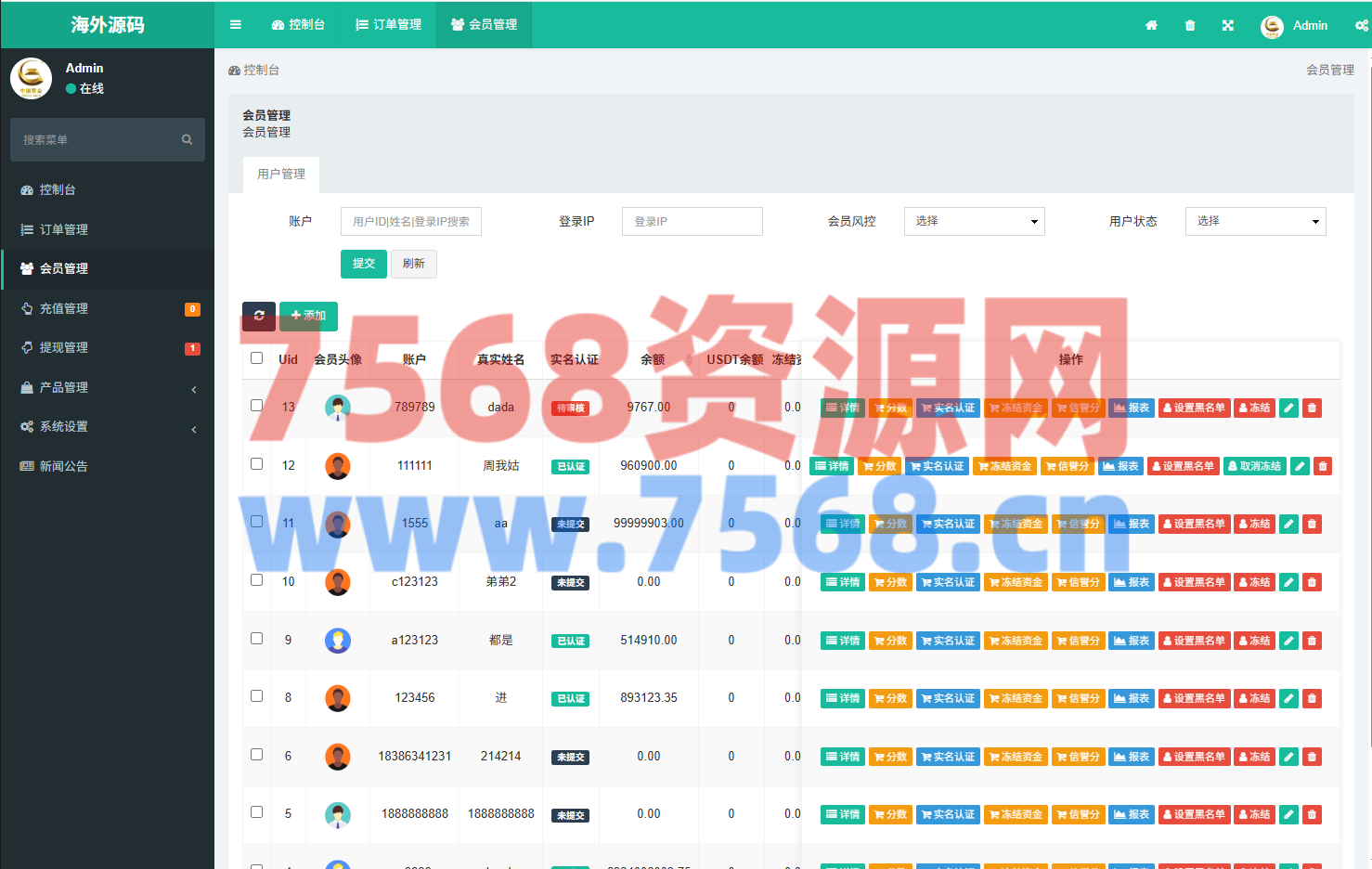Switch to the 用户管理 tab
This screenshot has width=1372, height=869.
(281, 175)
